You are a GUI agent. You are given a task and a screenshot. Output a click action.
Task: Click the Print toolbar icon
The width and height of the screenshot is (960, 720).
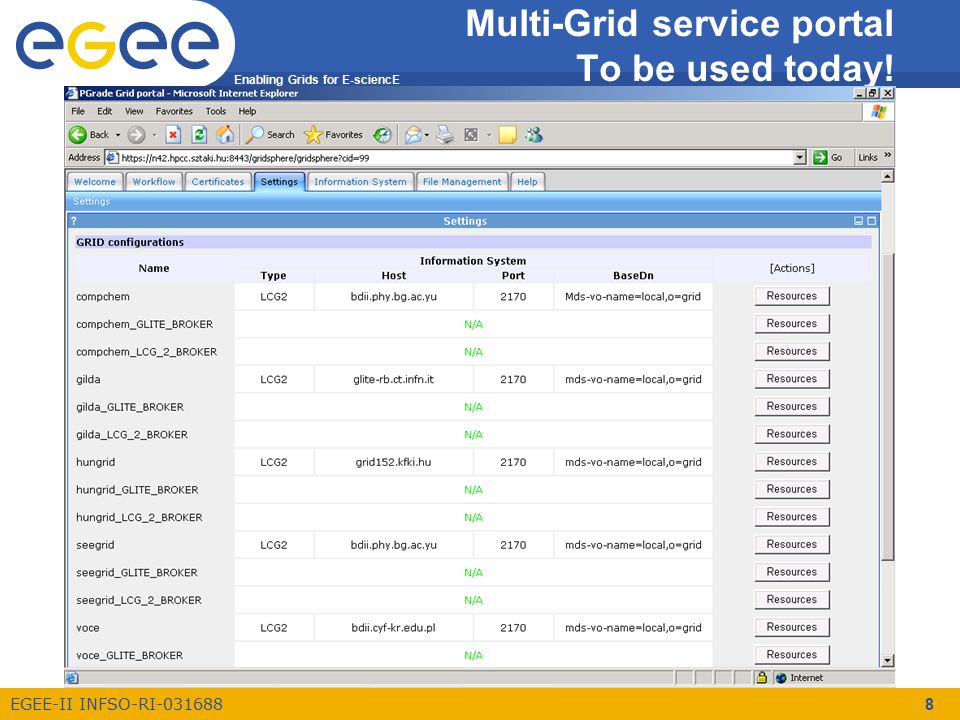pos(445,135)
